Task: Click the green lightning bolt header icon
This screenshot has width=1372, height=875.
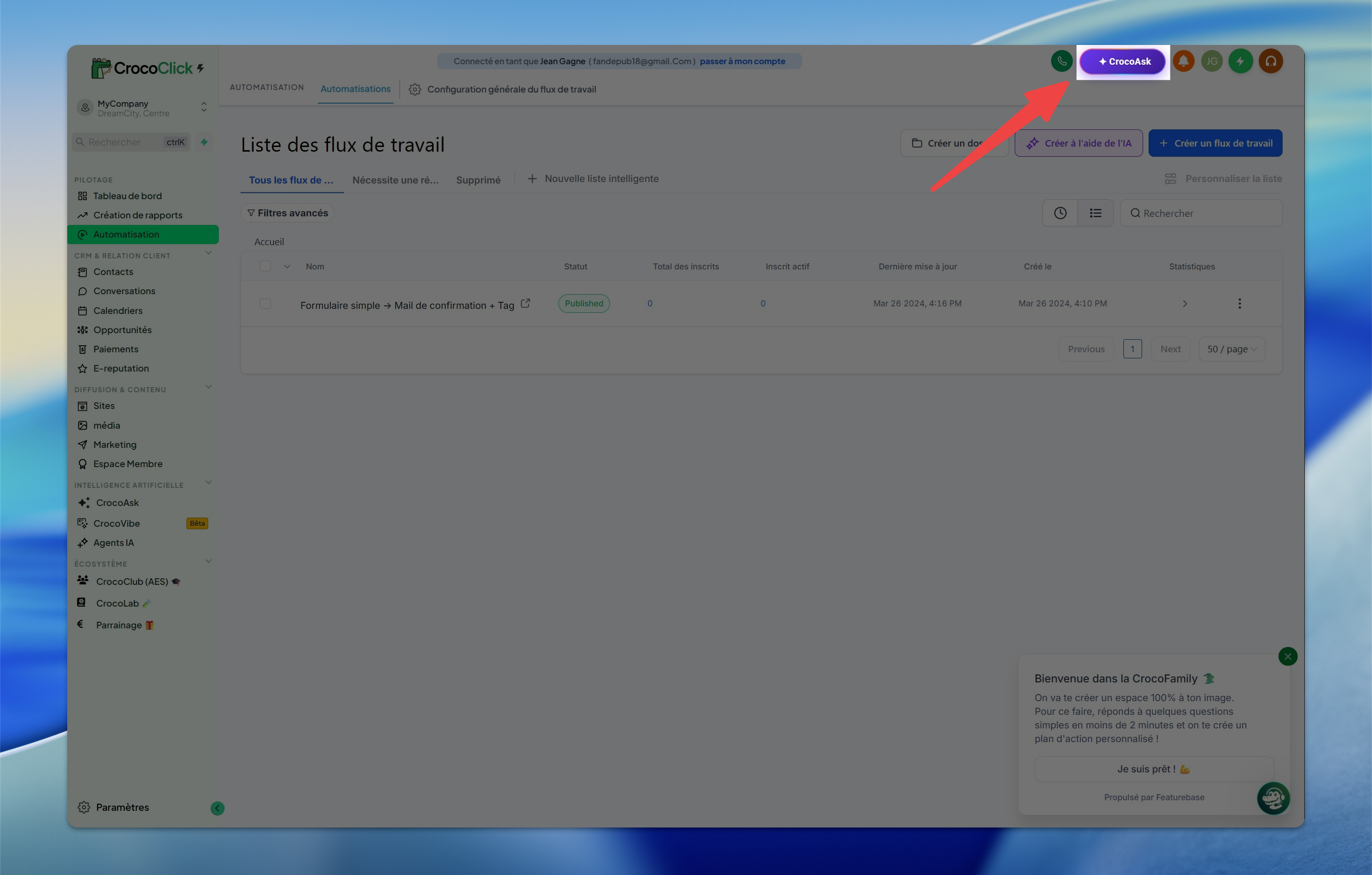Action: pos(1241,61)
